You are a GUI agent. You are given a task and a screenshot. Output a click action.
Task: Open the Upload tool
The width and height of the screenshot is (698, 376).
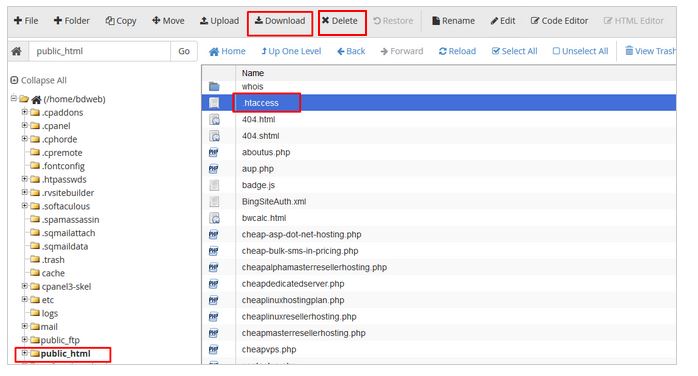[x=219, y=21]
